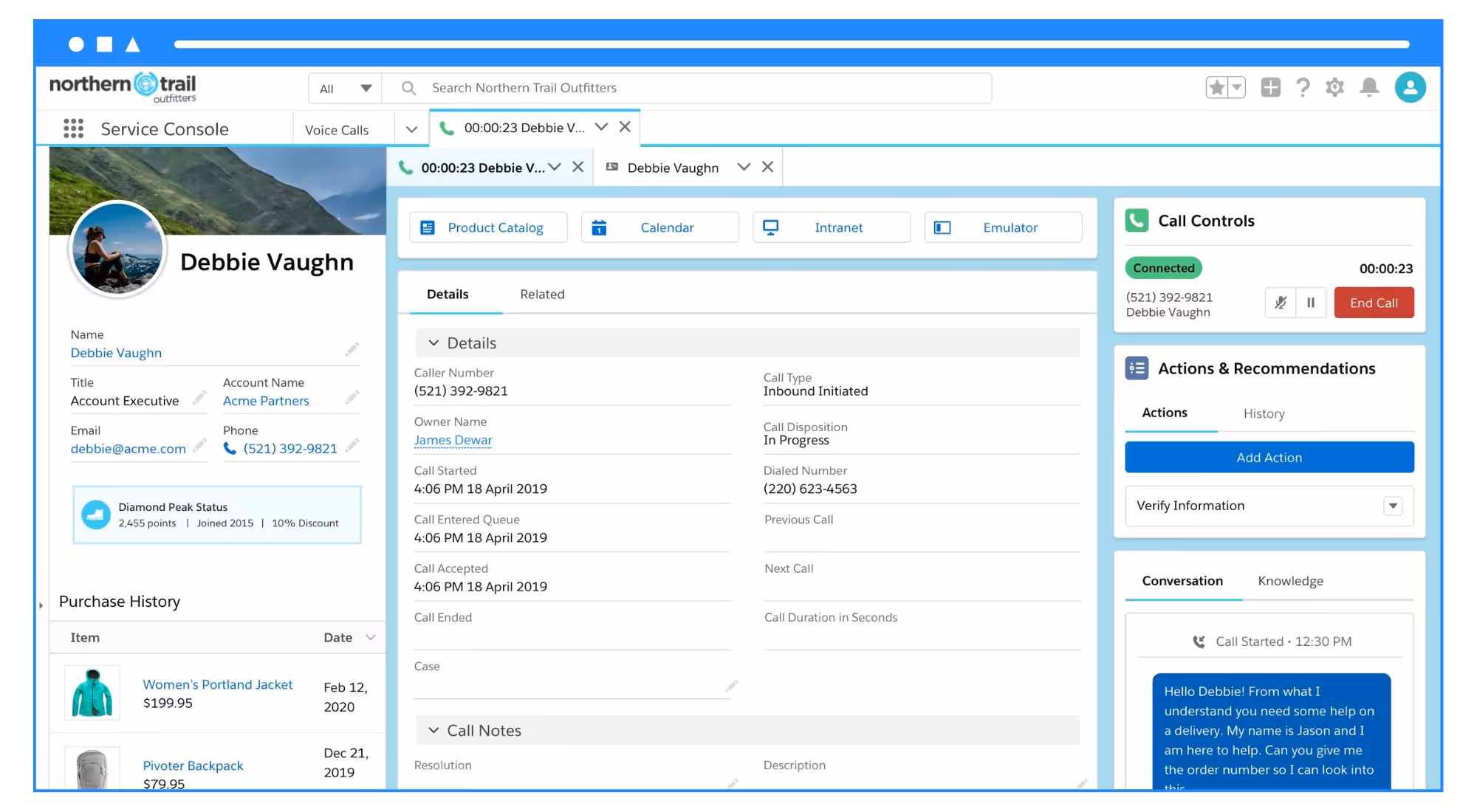Open the App Launcher grid icon
Image resolution: width=1477 pixels, height=812 pixels.
[x=73, y=128]
